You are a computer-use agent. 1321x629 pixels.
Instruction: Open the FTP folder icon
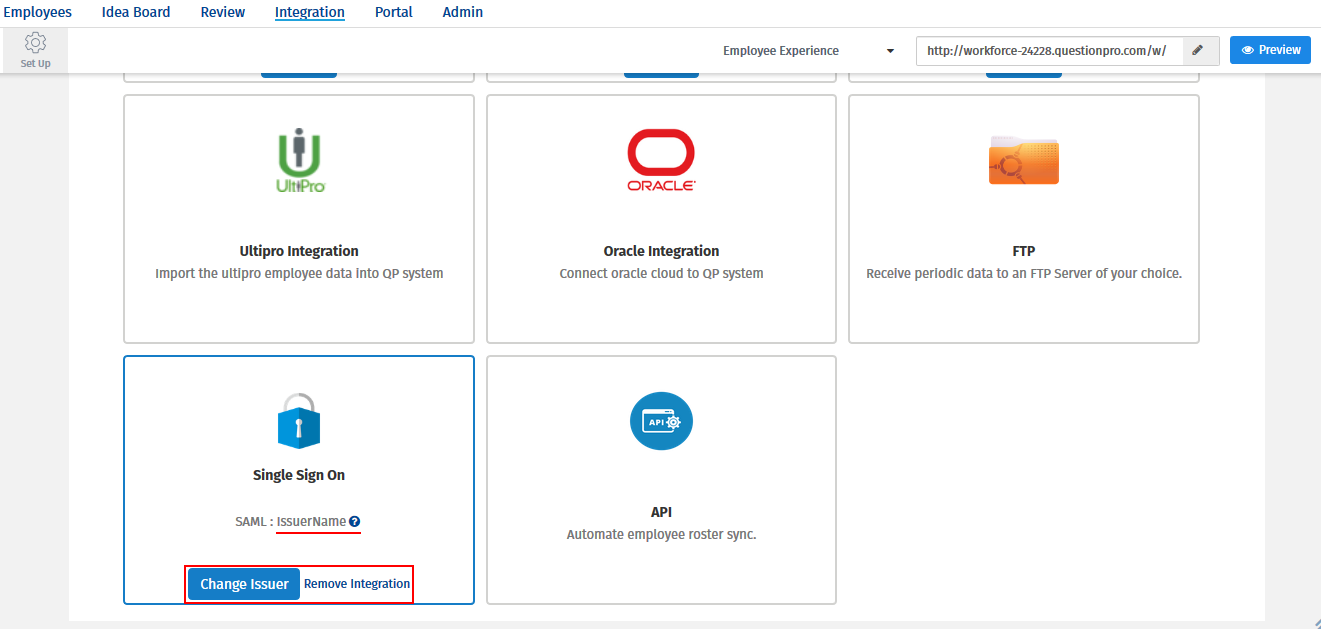1023,160
